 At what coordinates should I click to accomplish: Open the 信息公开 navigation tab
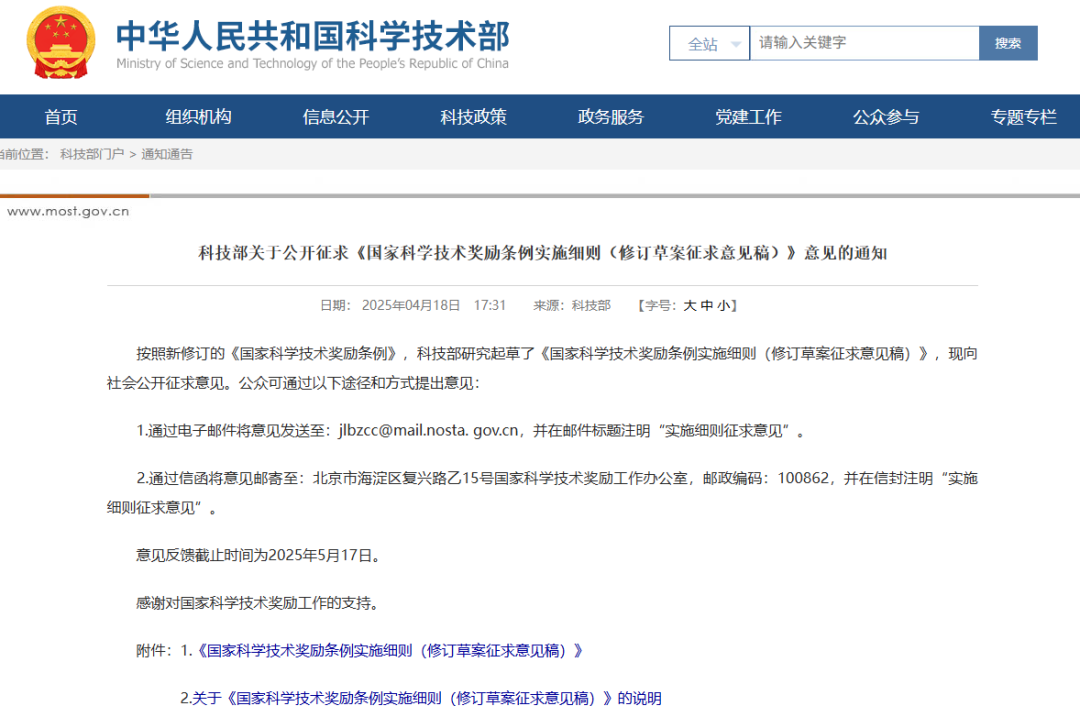pyautogui.click(x=335, y=116)
